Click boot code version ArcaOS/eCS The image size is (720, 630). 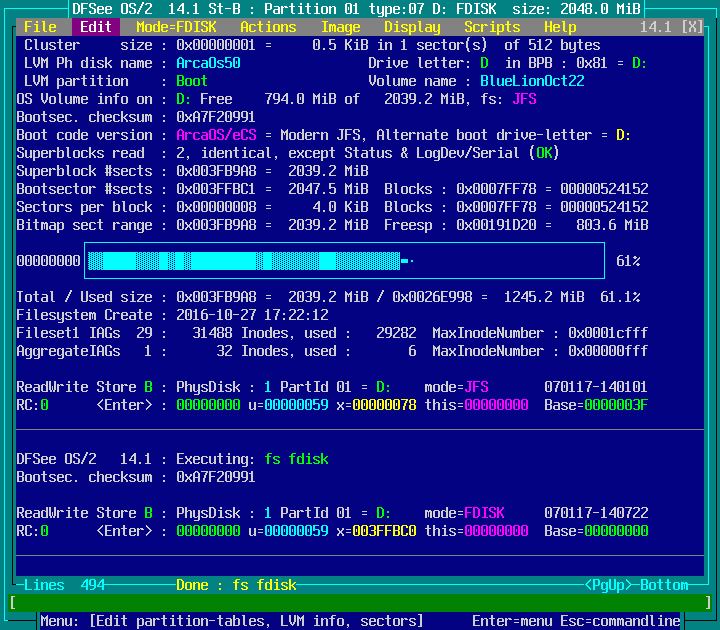click(x=216, y=135)
